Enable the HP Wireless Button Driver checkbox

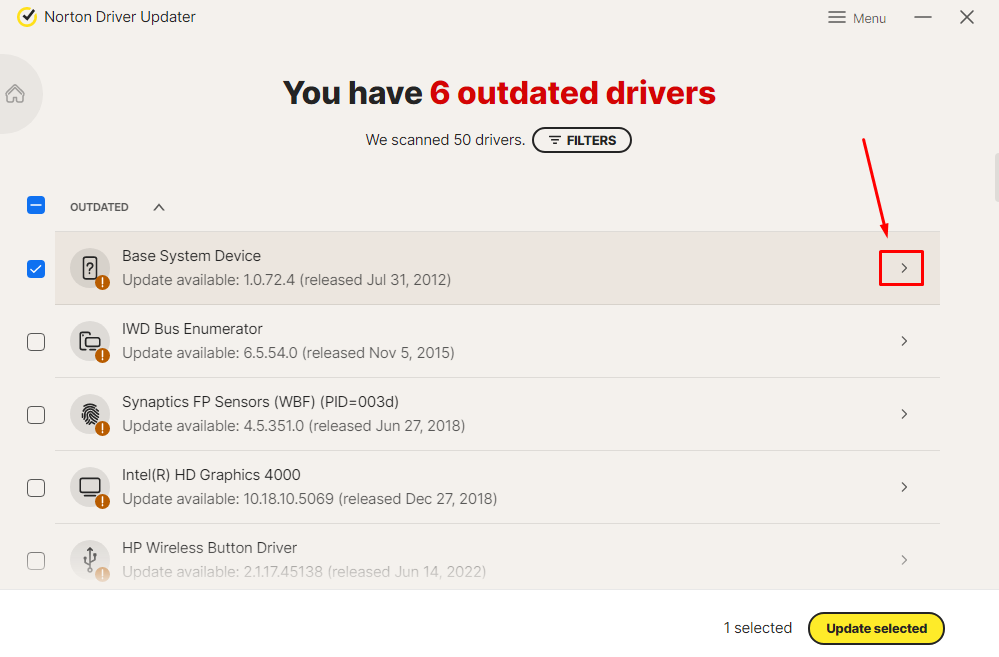36,561
